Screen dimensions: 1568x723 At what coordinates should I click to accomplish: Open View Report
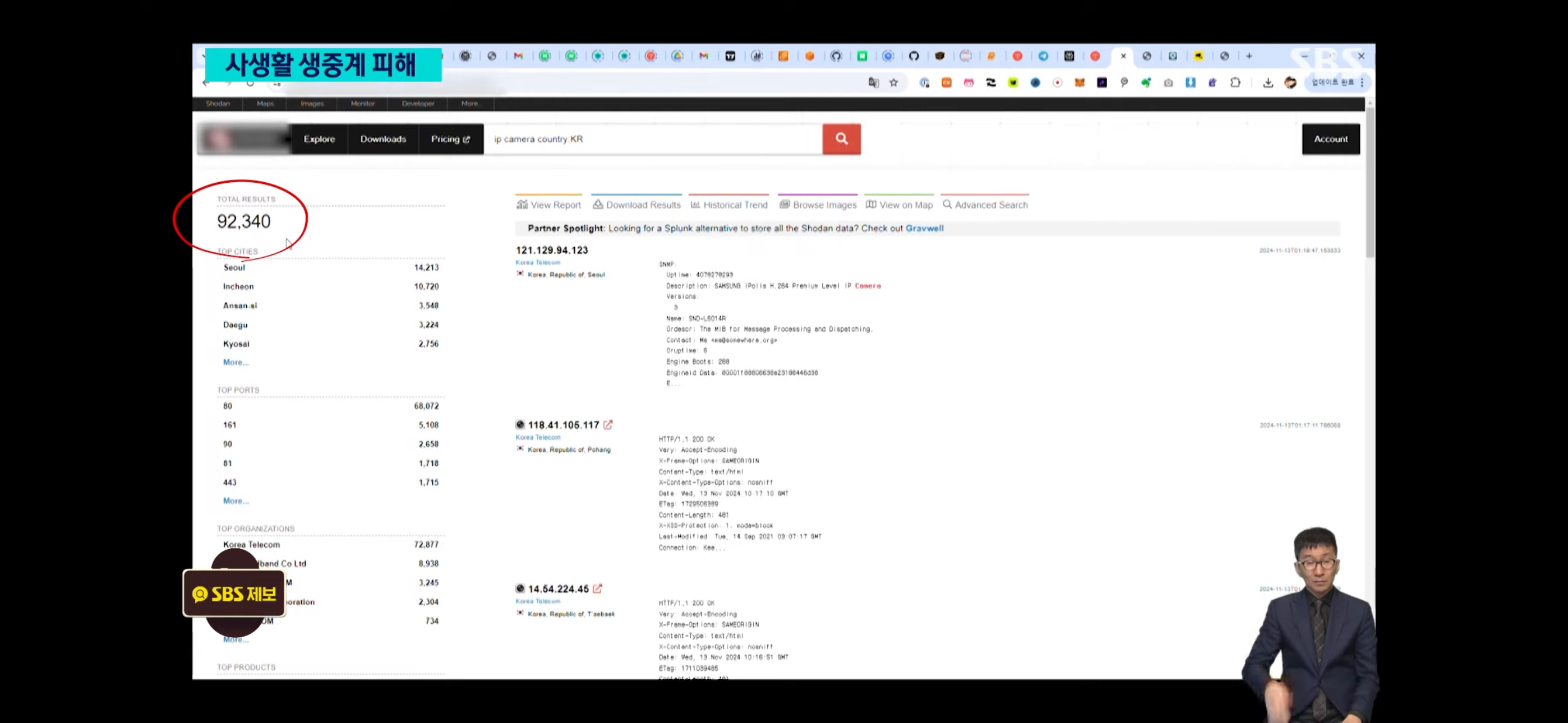pos(548,205)
